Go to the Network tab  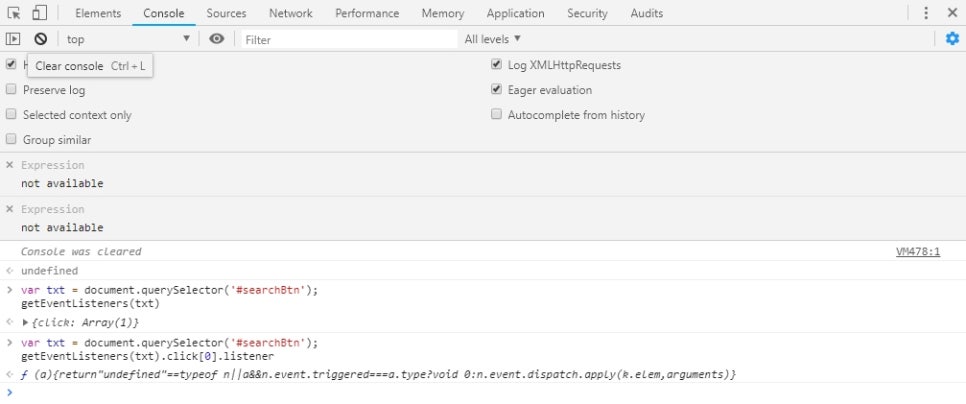pyautogui.click(x=291, y=13)
